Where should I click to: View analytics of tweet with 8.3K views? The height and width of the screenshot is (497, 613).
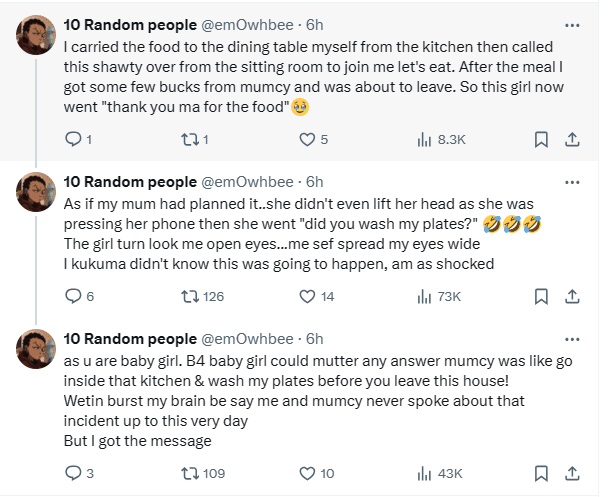pyautogui.click(x=422, y=140)
